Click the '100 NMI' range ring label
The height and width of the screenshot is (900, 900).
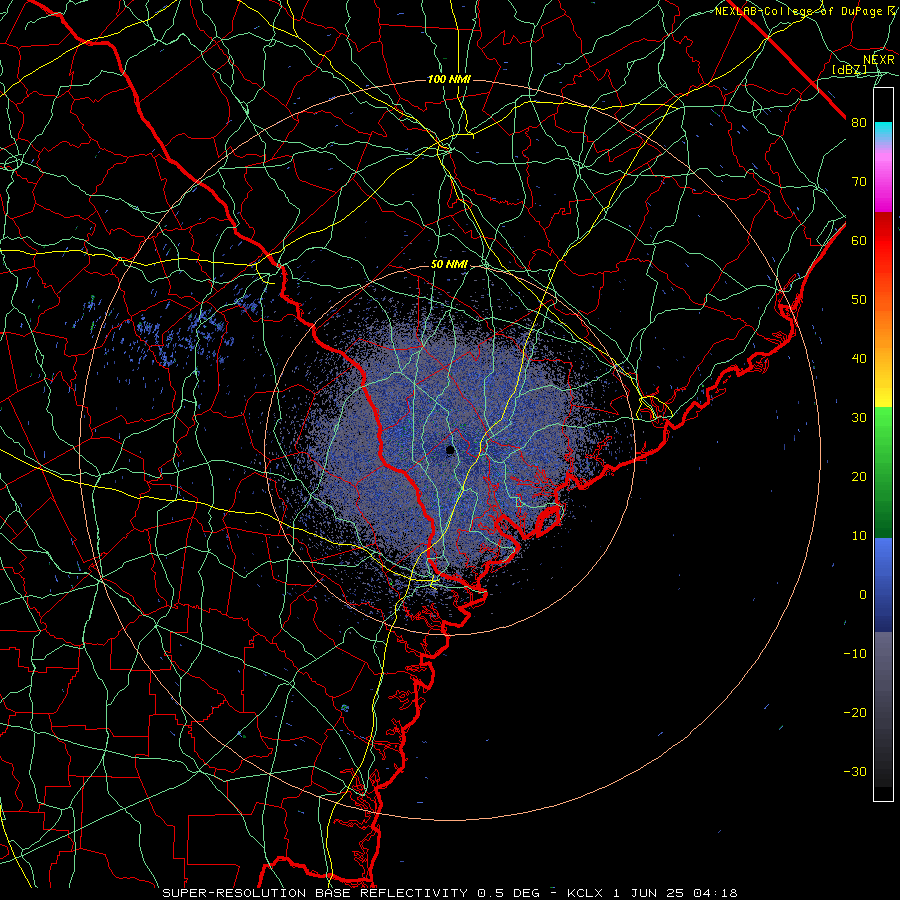(x=449, y=79)
